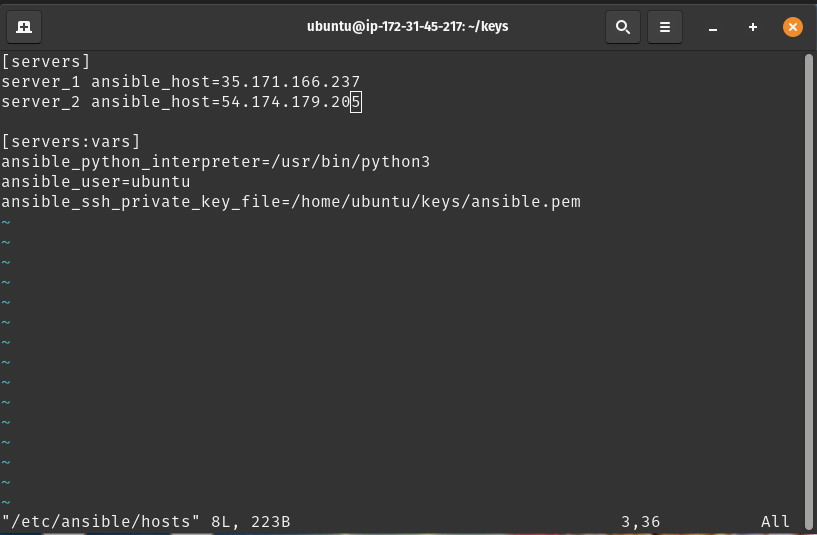Open the hamburger menu
817x535 pixels.
[x=664, y=27]
